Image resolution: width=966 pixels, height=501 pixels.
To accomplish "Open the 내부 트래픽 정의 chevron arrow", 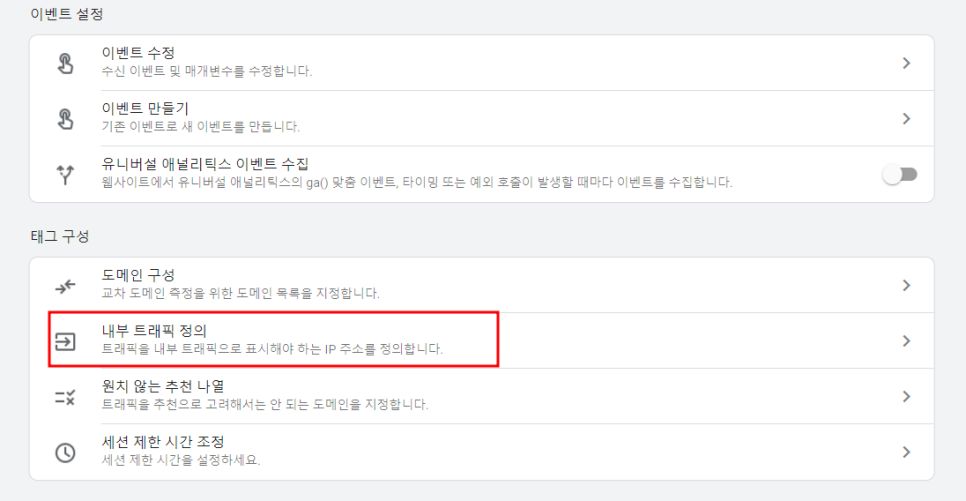I will pyautogui.click(x=906, y=341).
